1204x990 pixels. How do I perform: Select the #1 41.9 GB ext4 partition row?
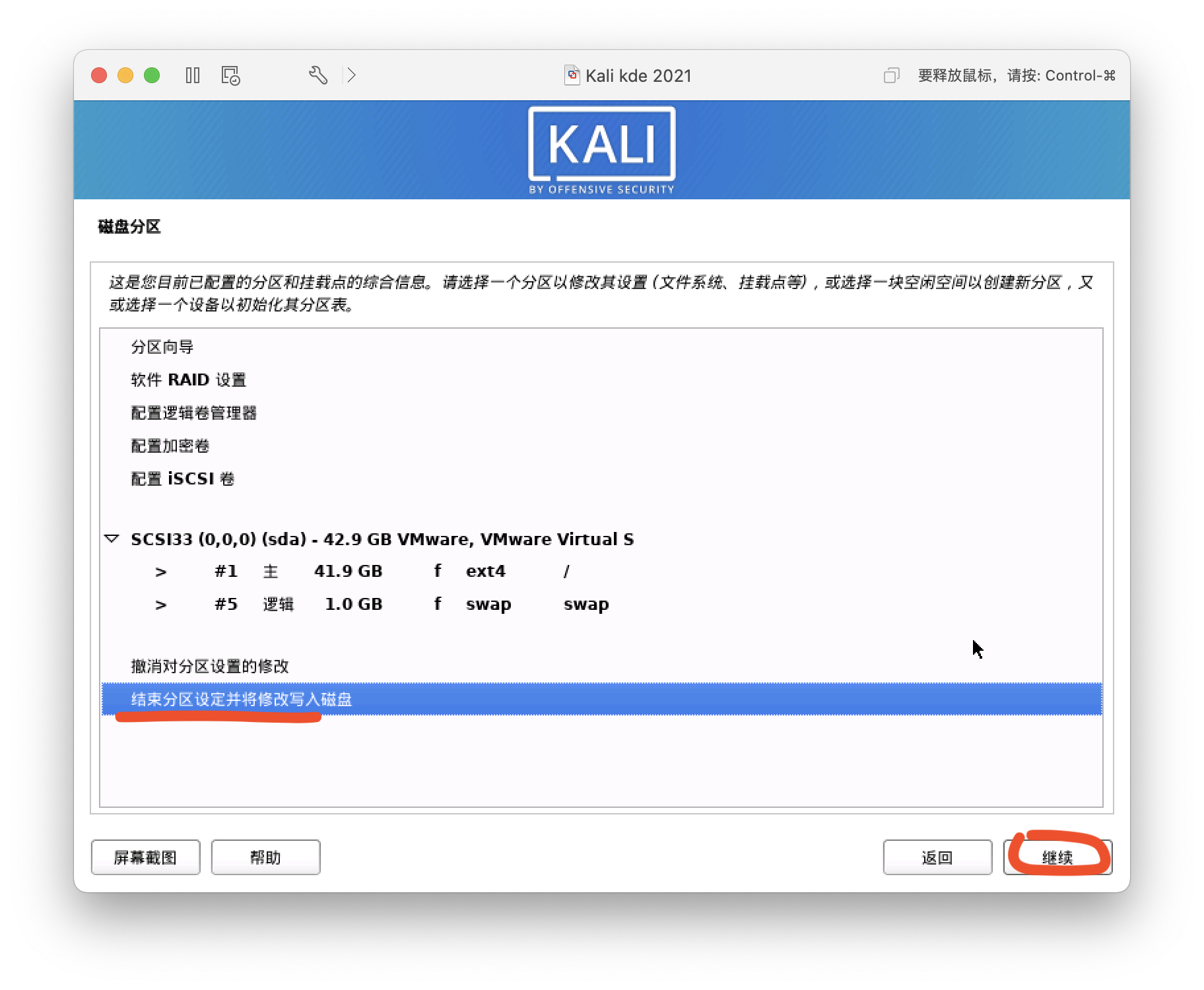601,572
